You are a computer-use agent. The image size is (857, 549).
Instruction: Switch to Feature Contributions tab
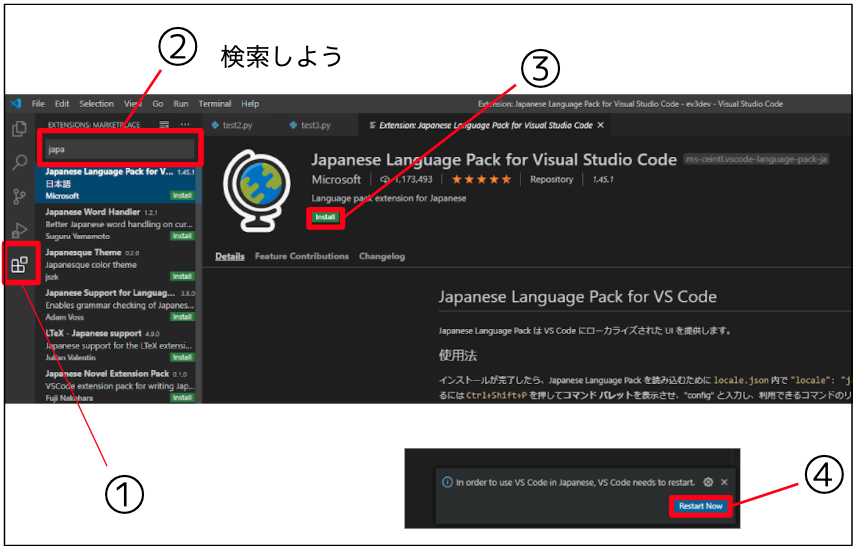point(302,256)
